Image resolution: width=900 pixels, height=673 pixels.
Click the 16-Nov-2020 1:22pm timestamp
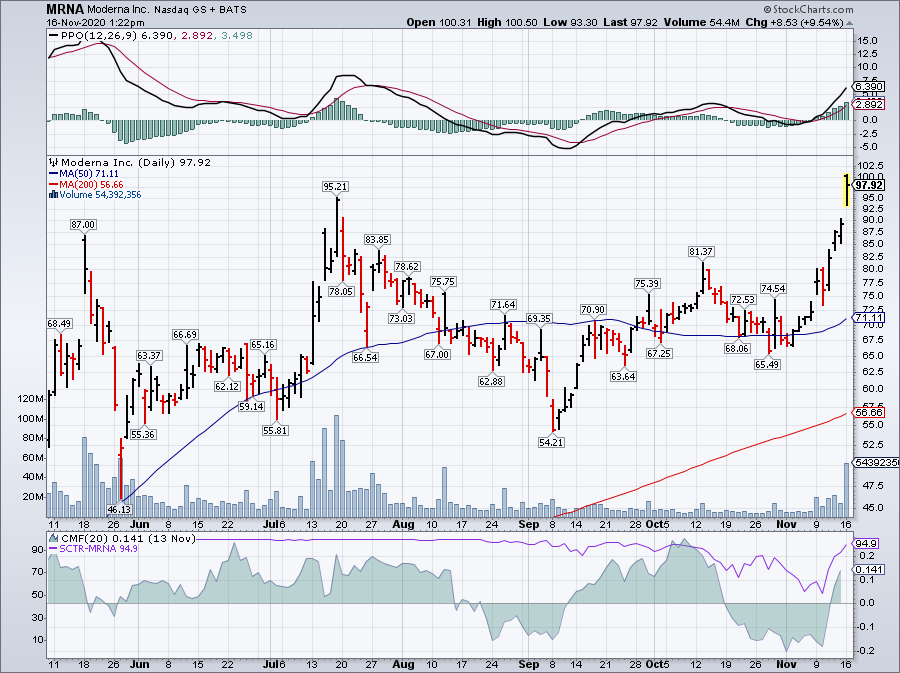point(95,23)
